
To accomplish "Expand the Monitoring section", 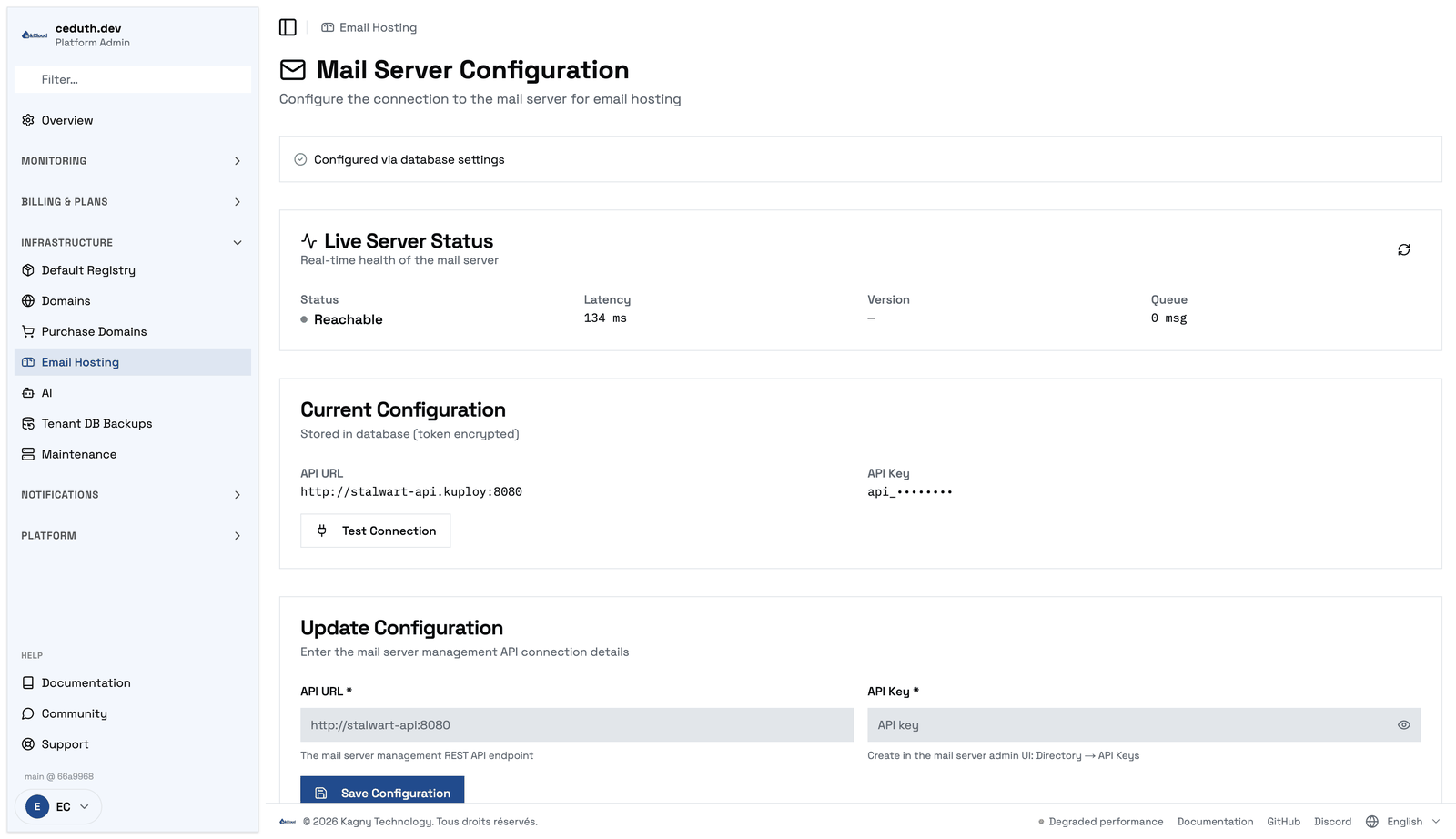I will [x=133, y=161].
